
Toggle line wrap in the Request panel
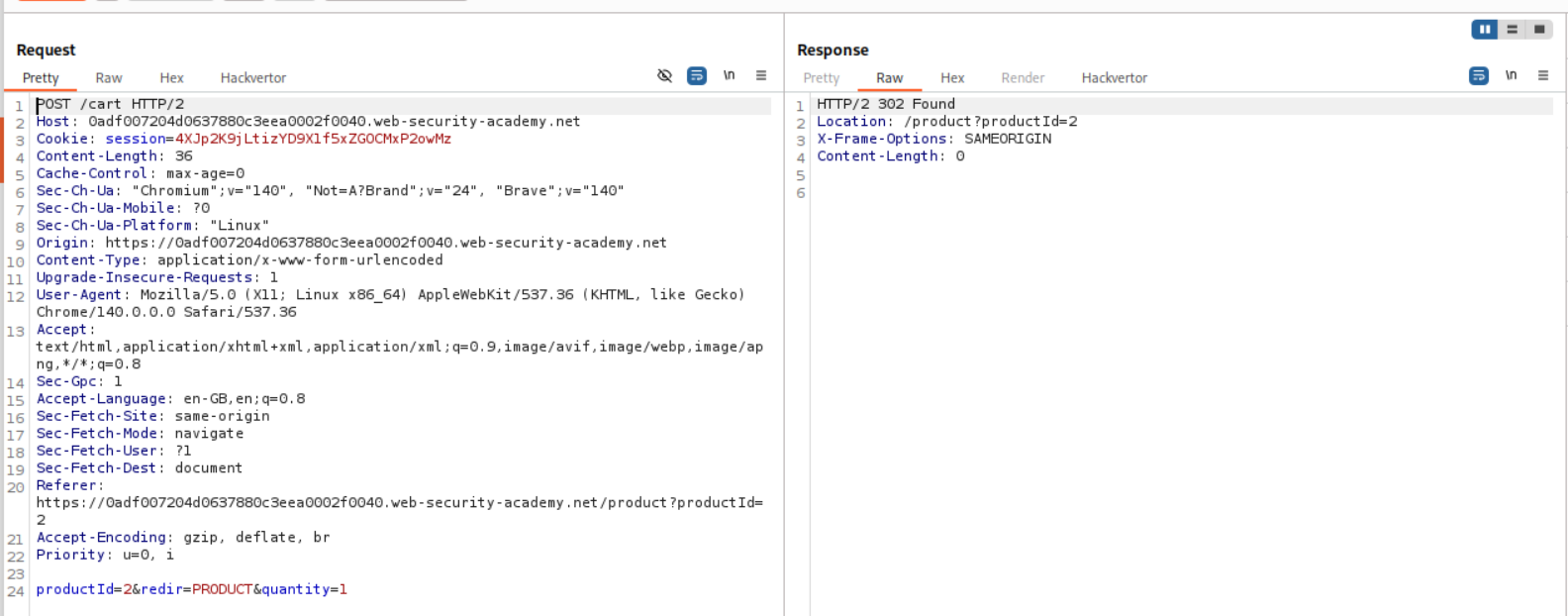[697, 75]
